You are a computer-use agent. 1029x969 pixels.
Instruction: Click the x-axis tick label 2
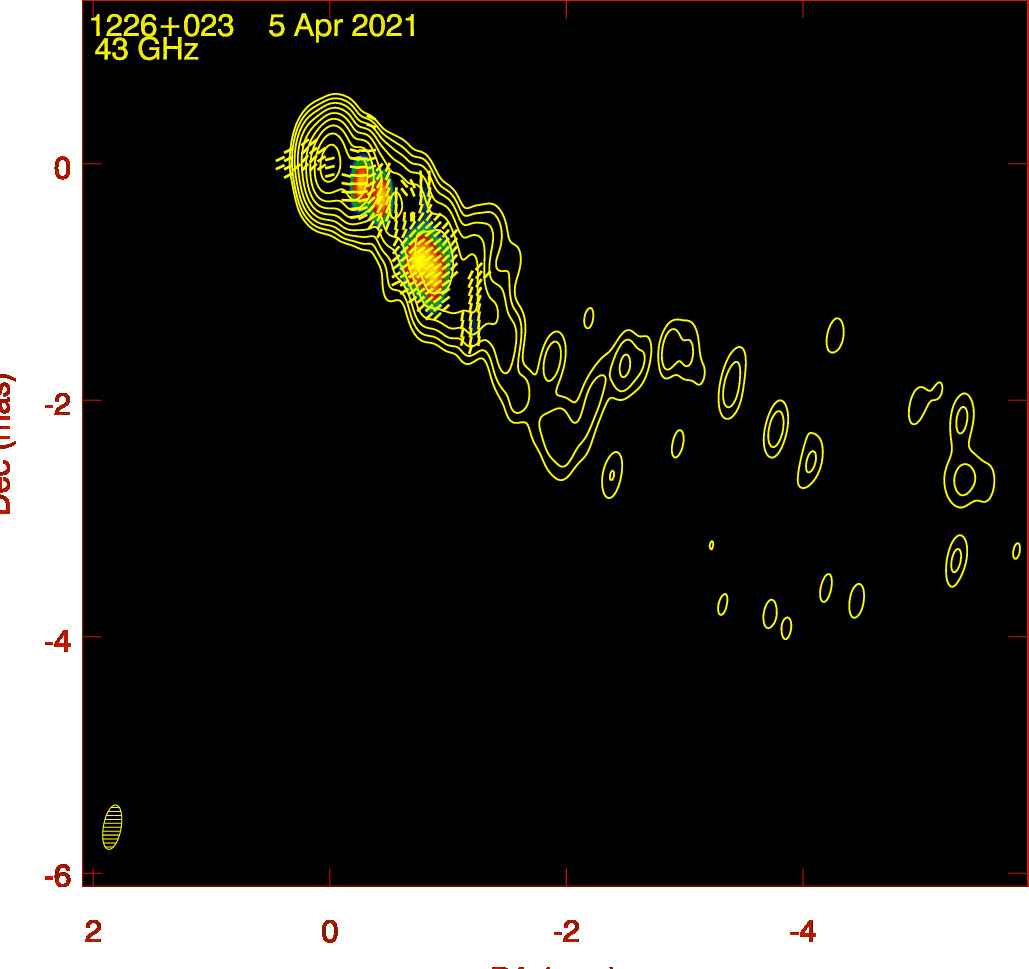tap(94, 931)
